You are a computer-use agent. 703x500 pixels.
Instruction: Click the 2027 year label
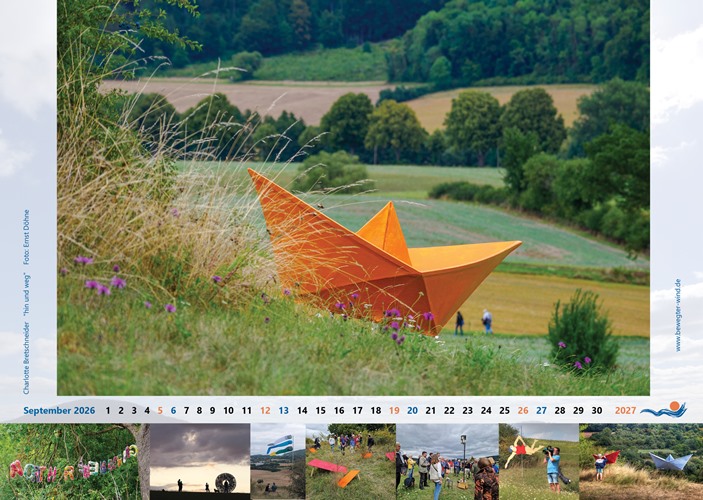coord(625,410)
